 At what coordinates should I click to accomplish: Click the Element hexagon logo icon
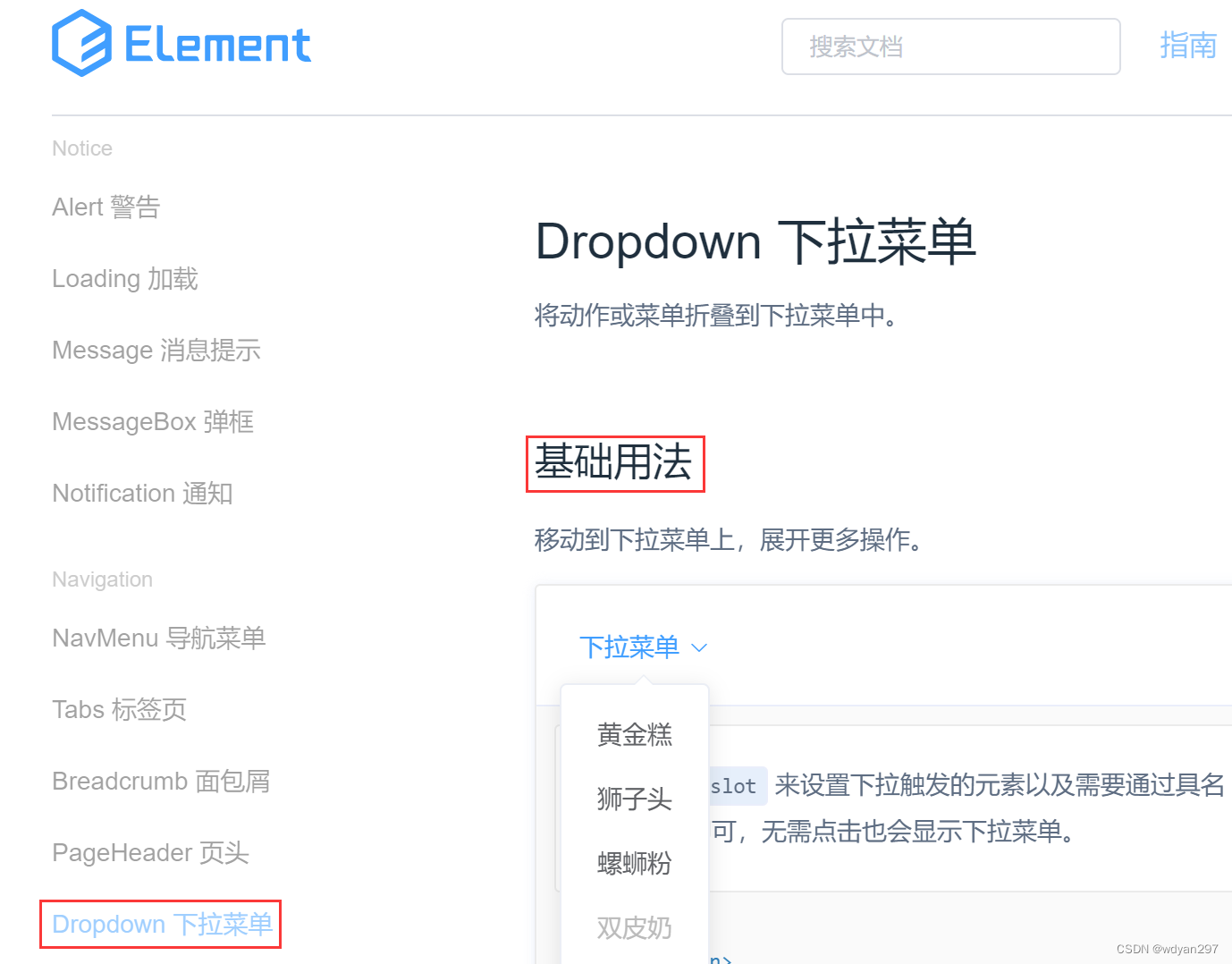(83, 42)
